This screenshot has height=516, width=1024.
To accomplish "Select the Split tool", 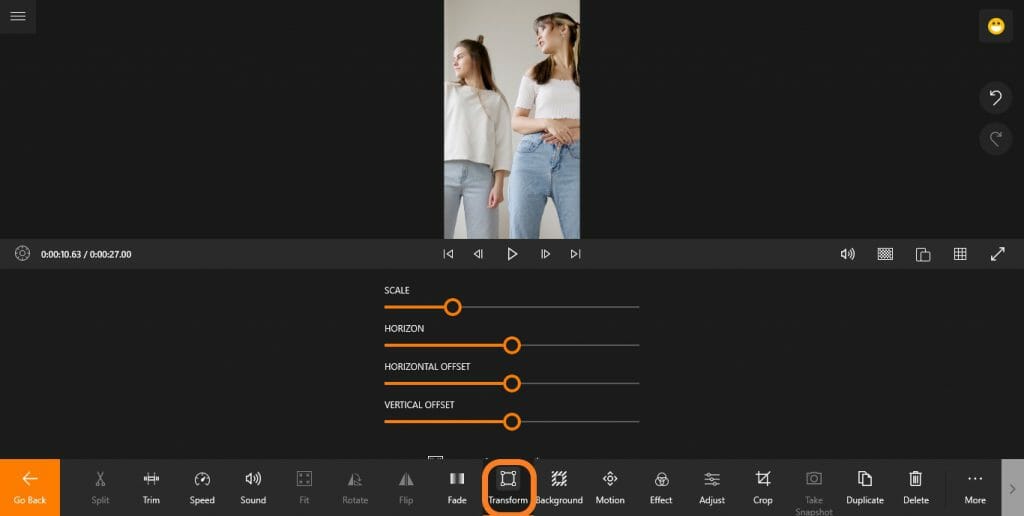I will pyautogui.click(x=100, y=488).
